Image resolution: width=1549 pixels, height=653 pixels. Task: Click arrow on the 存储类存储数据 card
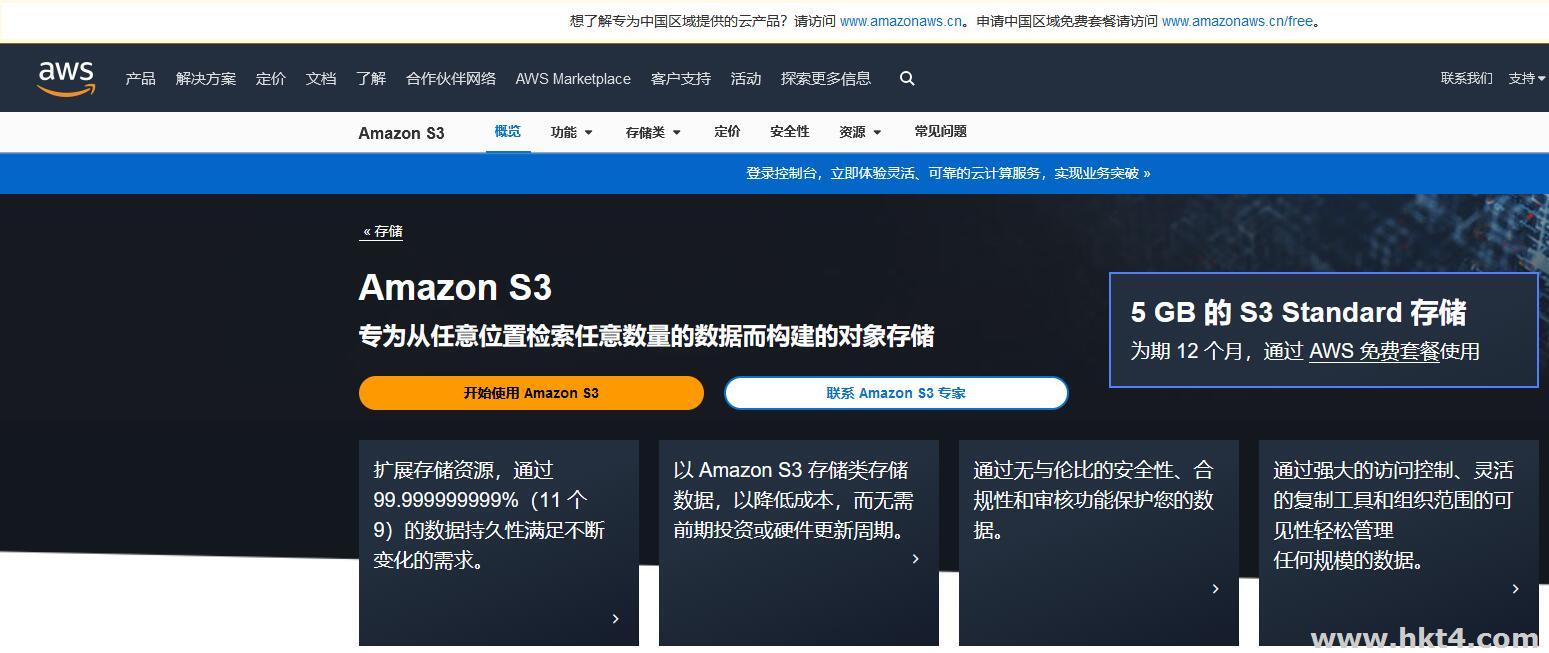coord(915,559)
